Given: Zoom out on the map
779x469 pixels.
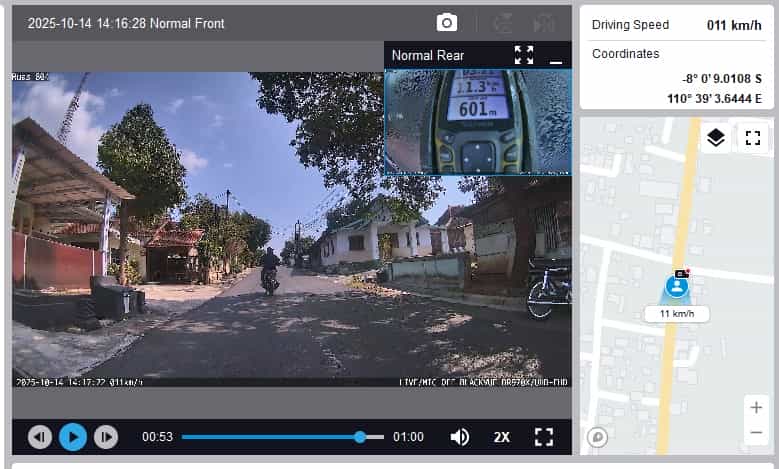Looking at the screenshot, I should tap(756, 432).
